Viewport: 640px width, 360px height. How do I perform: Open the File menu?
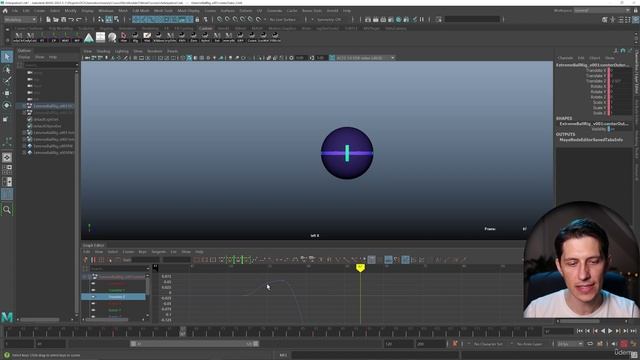pyautogui.click(x=15, y=11)
